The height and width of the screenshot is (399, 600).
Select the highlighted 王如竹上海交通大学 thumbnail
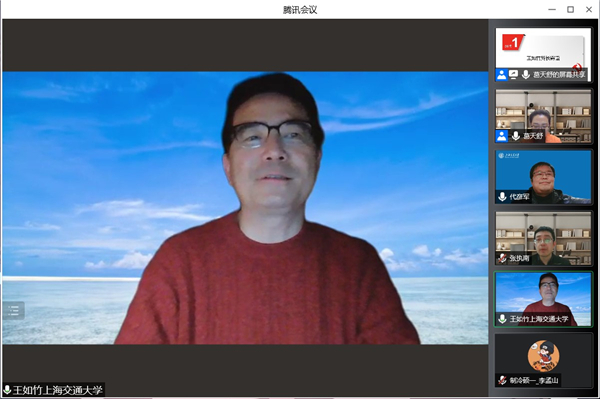(x=543, y=300)
